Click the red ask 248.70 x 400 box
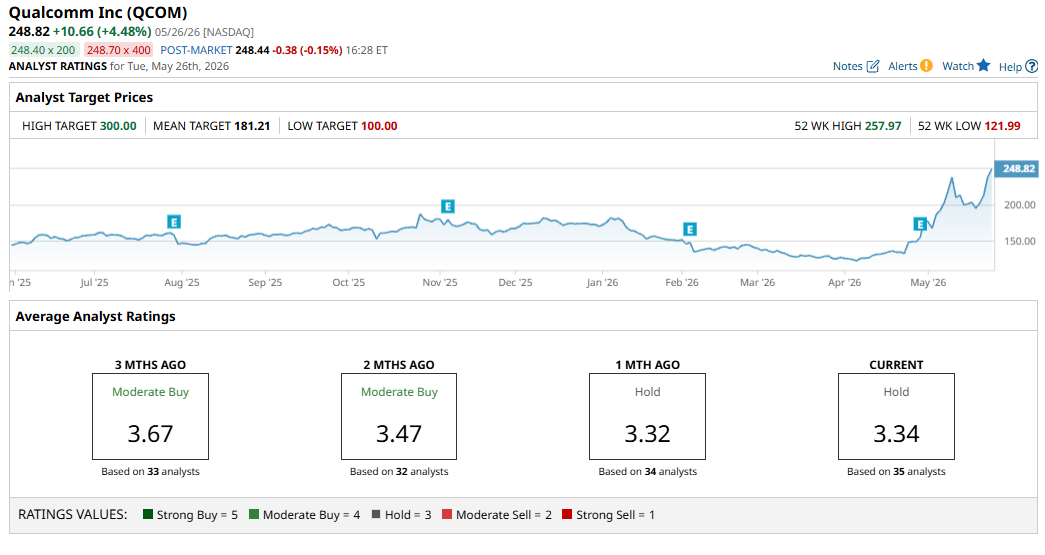 point(119,50)
